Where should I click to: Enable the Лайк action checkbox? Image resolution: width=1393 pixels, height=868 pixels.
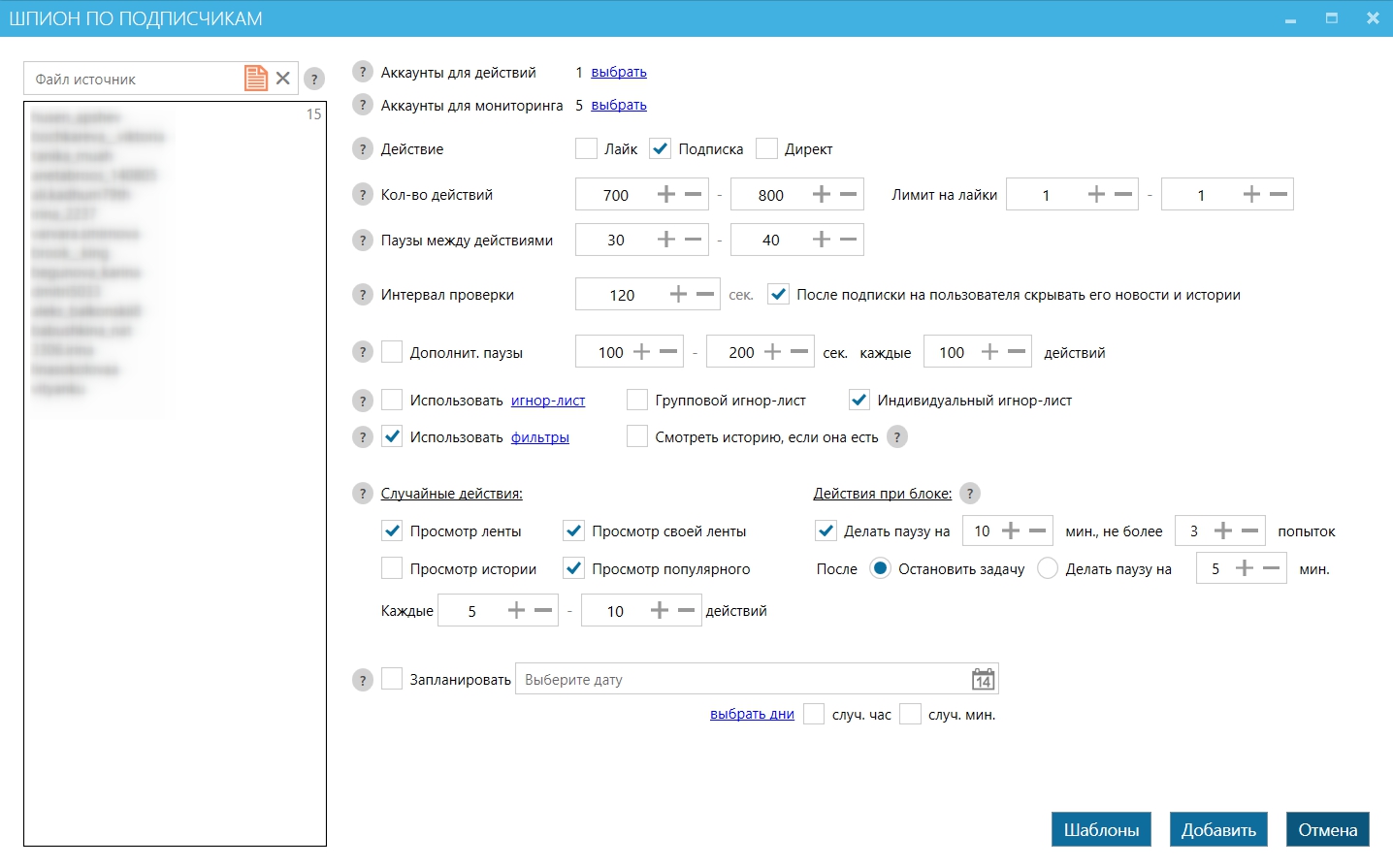[586, 148]
